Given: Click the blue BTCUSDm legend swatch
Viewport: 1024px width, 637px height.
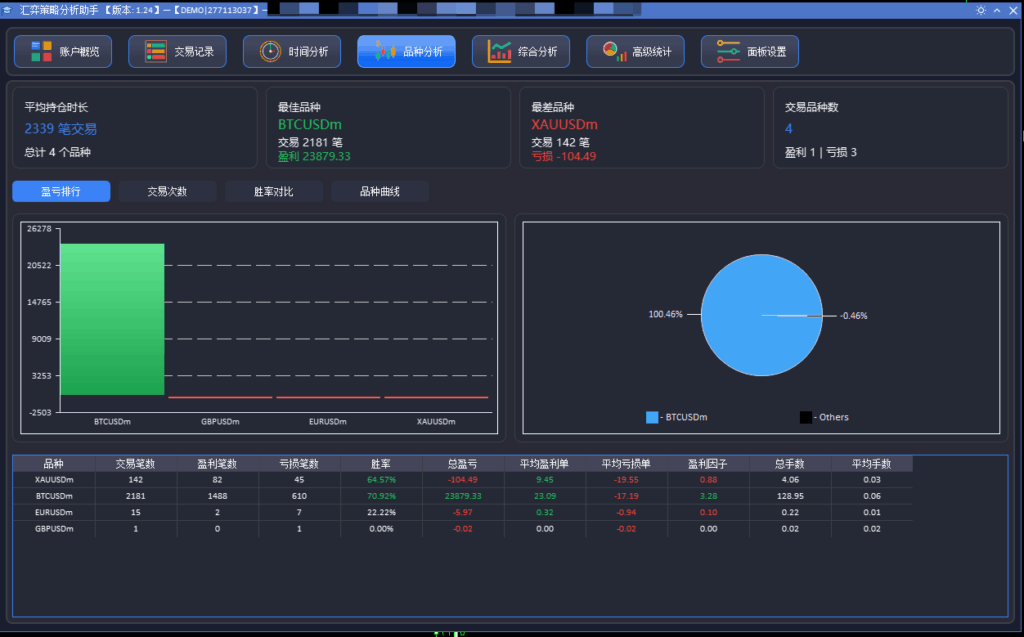Looking at the screenshot, I should point(652,417).
